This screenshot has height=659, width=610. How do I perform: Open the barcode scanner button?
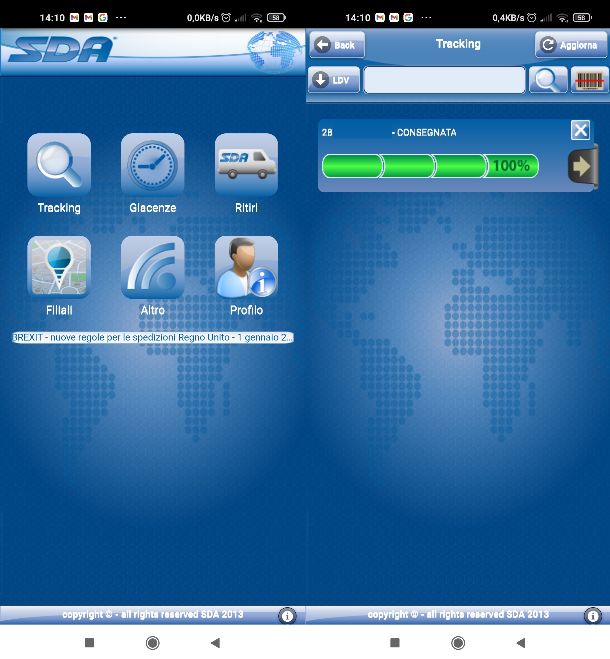click(589, 79)
